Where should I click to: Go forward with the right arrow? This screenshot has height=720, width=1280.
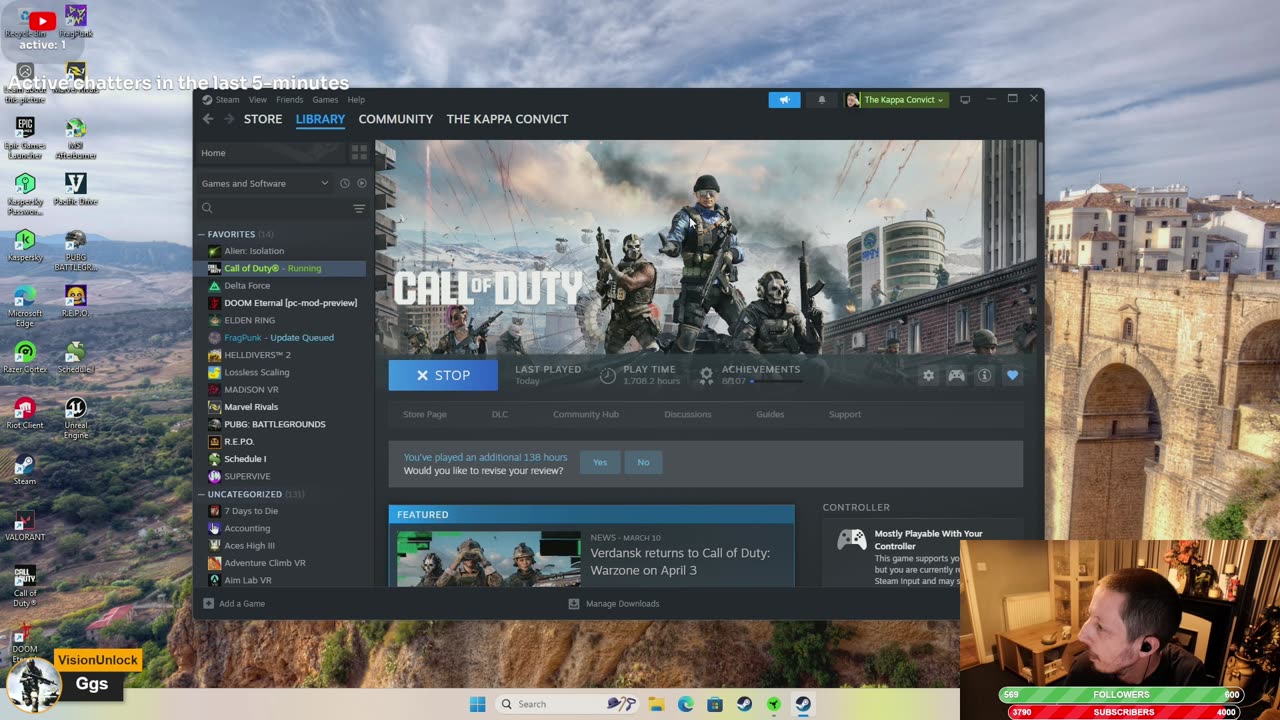click(x=229, y=119)
